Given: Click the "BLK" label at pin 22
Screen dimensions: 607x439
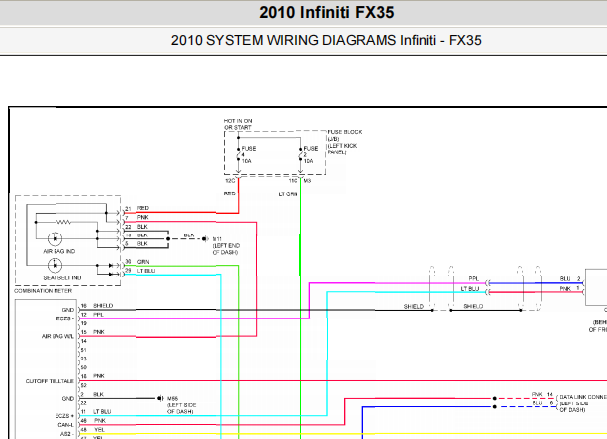Looking at the screenshot, I should (x=142, y=227).
